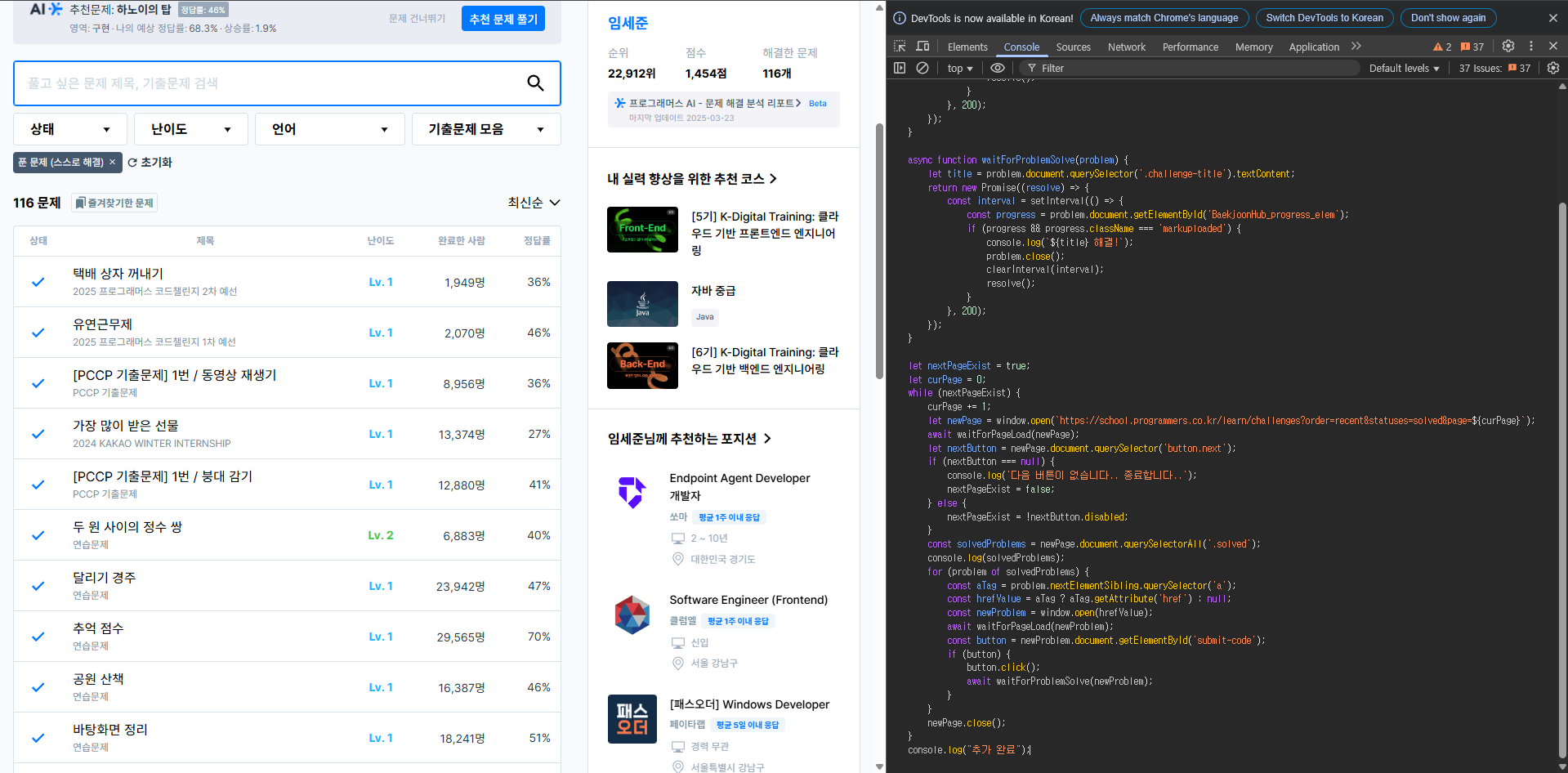Click the "Don't show again" button

point(1448,18)
